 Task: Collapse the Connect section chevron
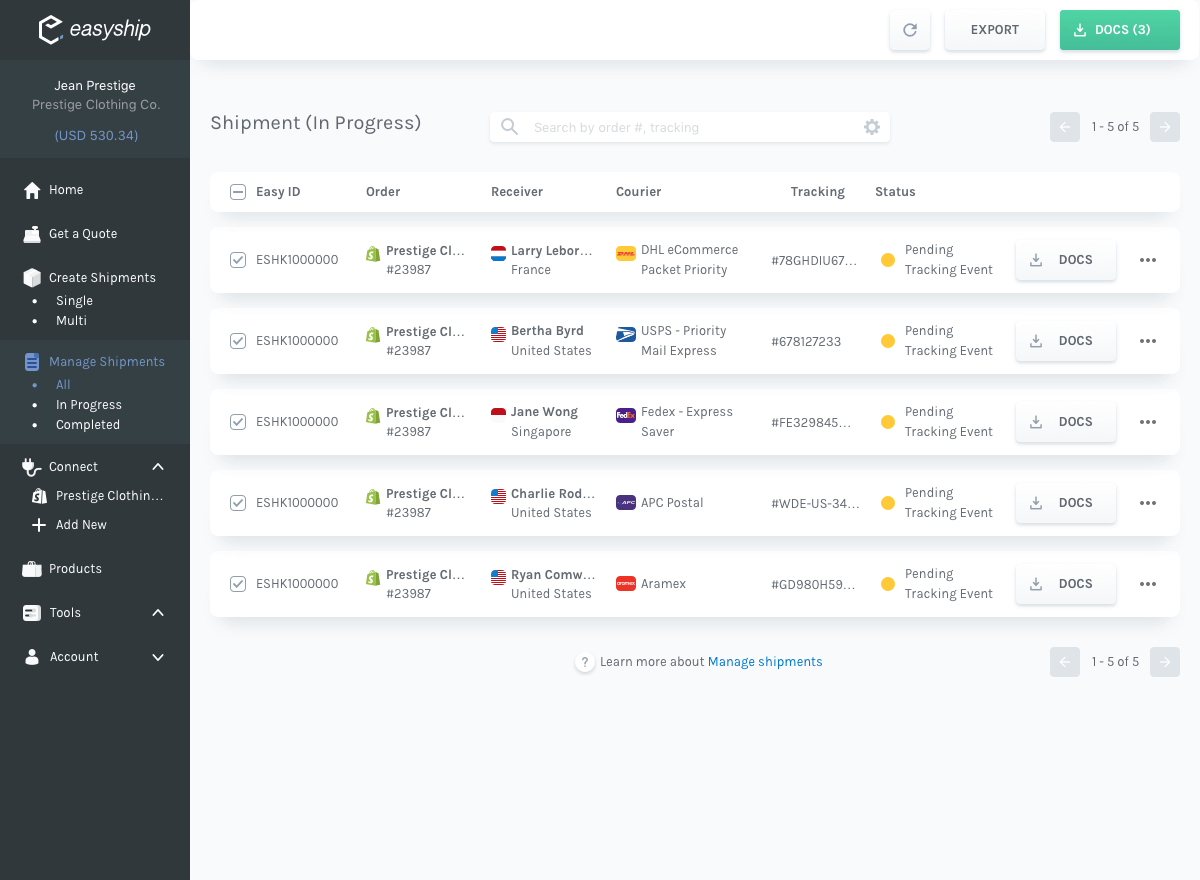coord(158,467)
